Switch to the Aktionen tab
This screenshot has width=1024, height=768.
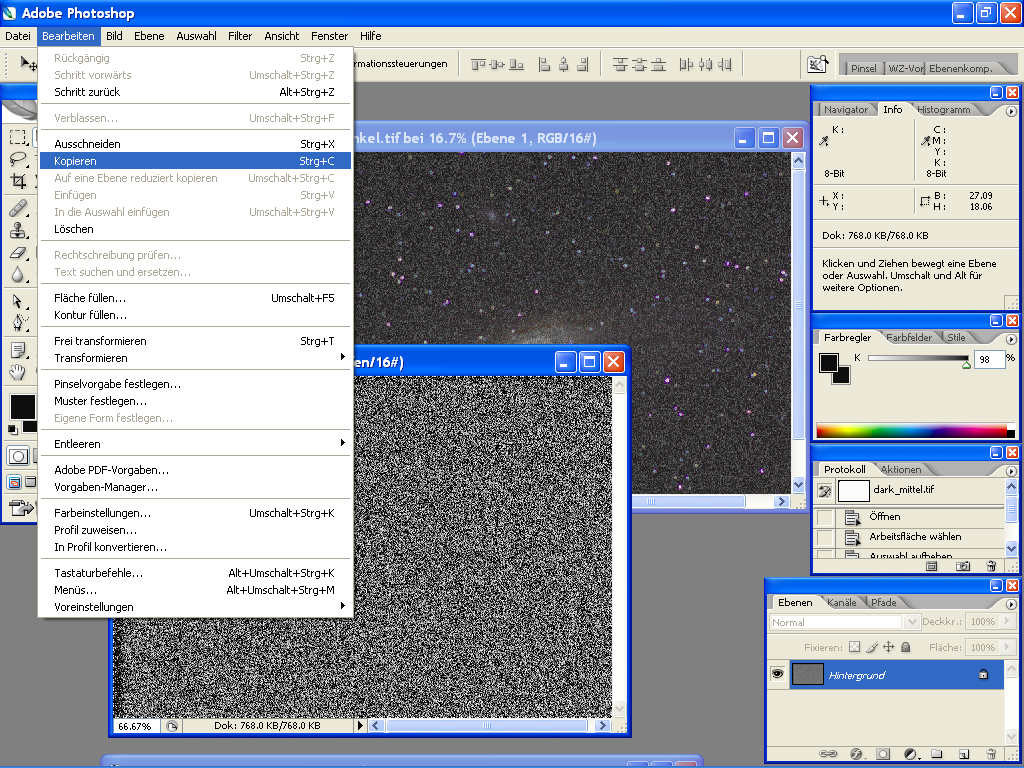[901, 469]
